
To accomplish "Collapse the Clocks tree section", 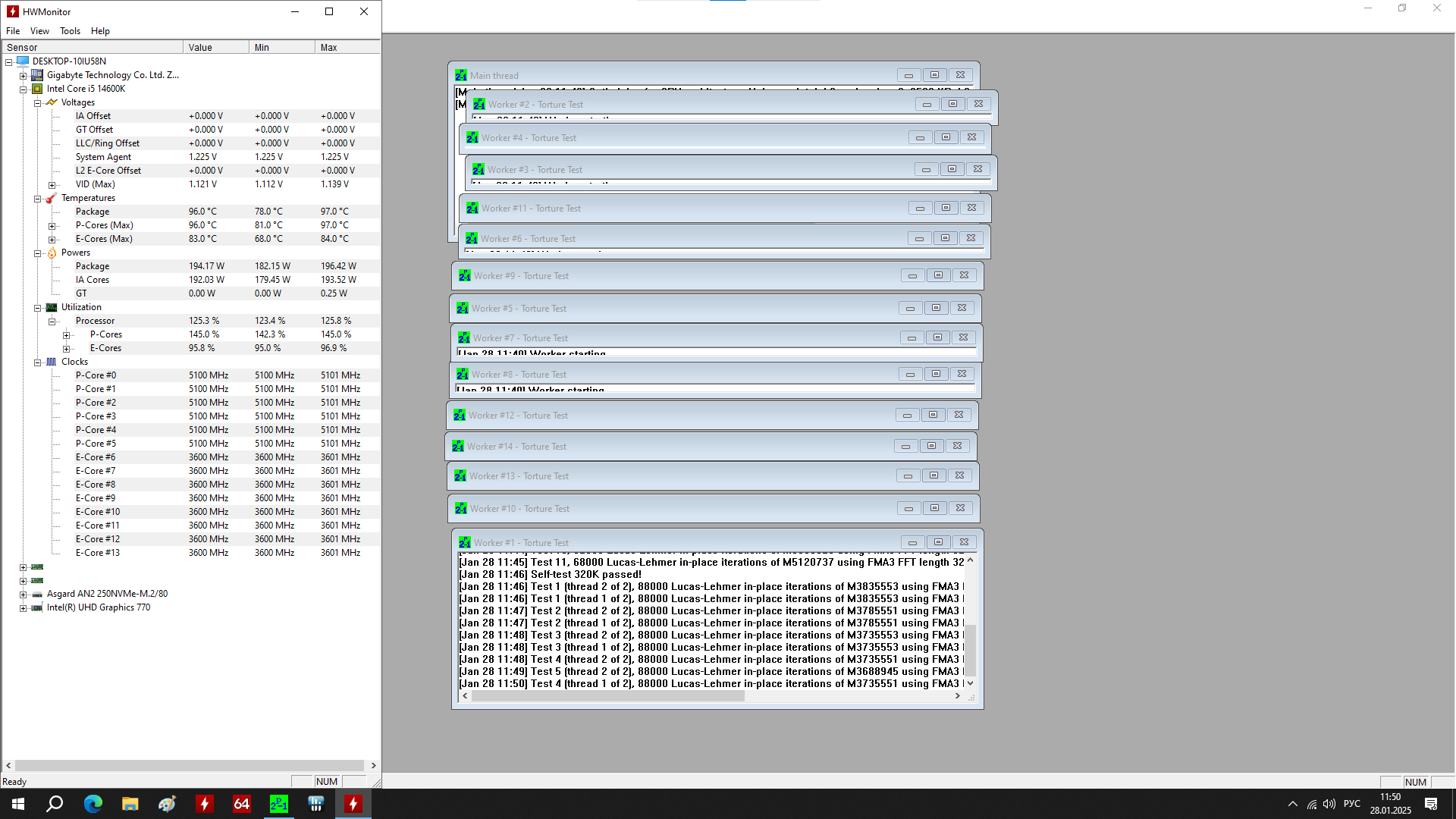I will tap(37, 362).
